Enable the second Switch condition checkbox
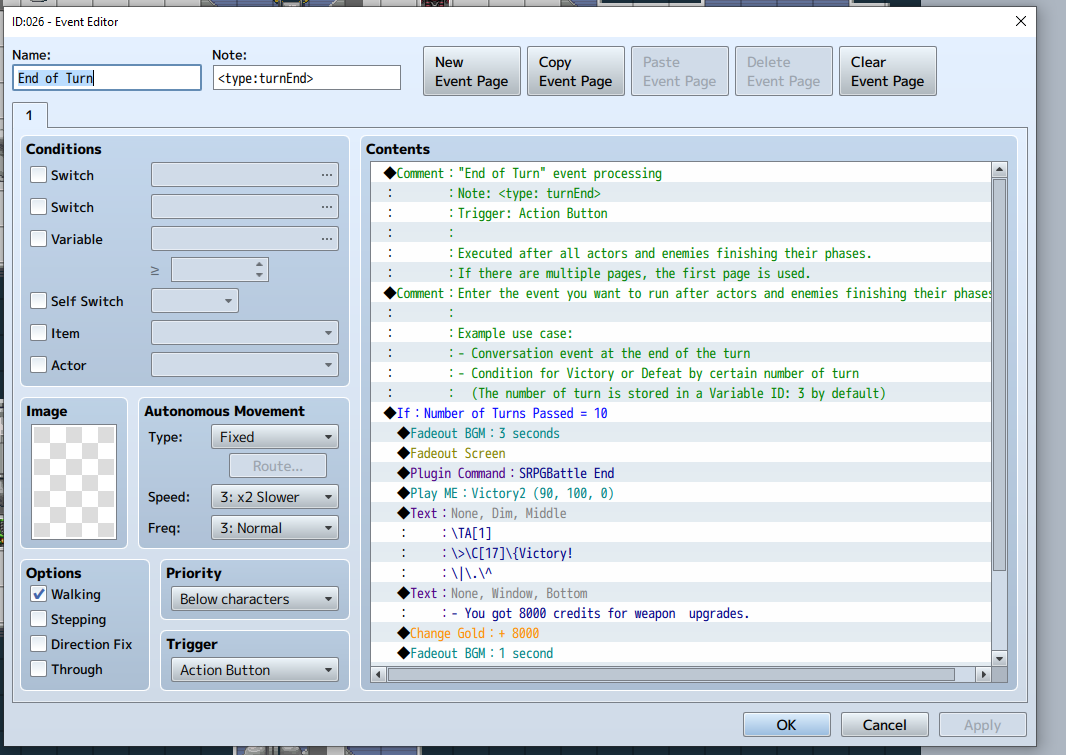 coord(39,207)
